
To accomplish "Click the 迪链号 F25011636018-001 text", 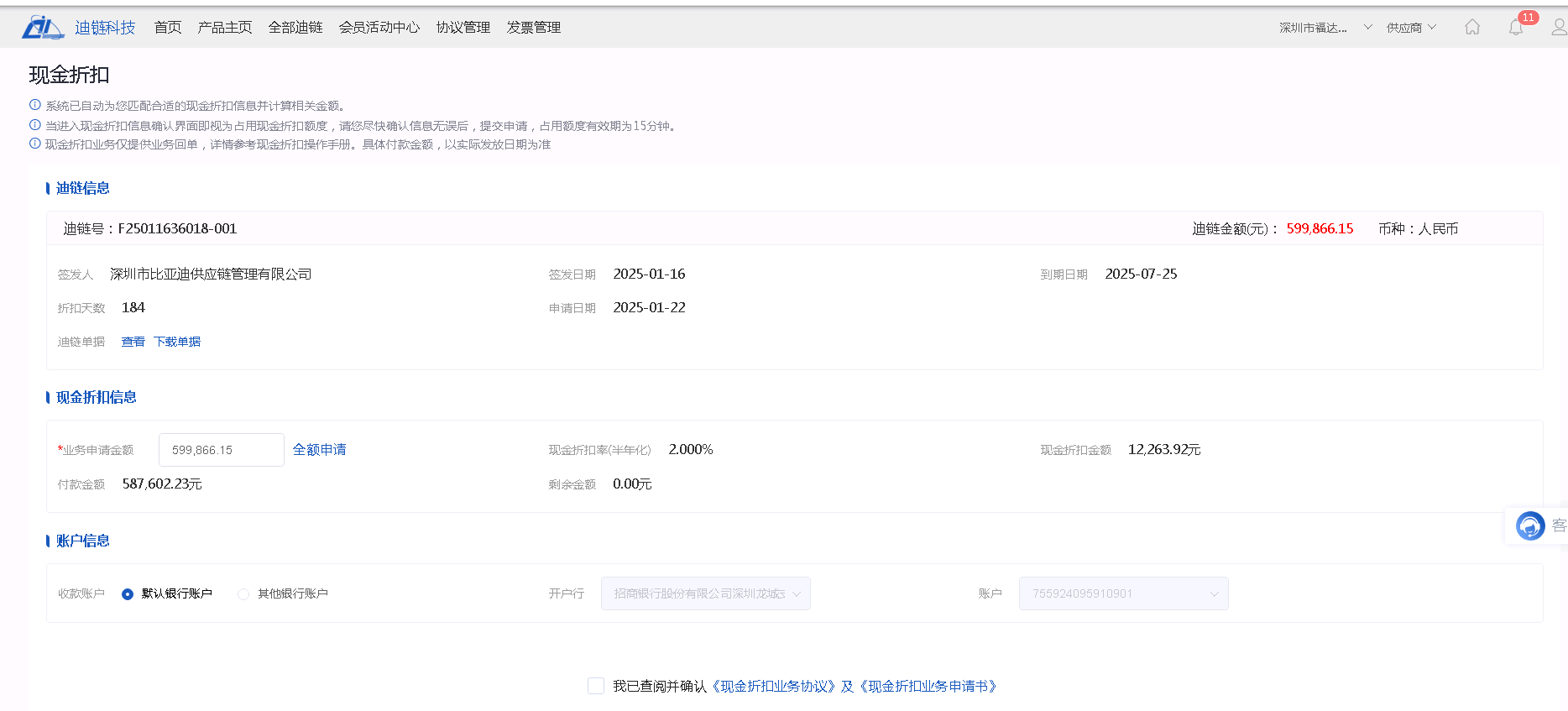I will [150, 228].
